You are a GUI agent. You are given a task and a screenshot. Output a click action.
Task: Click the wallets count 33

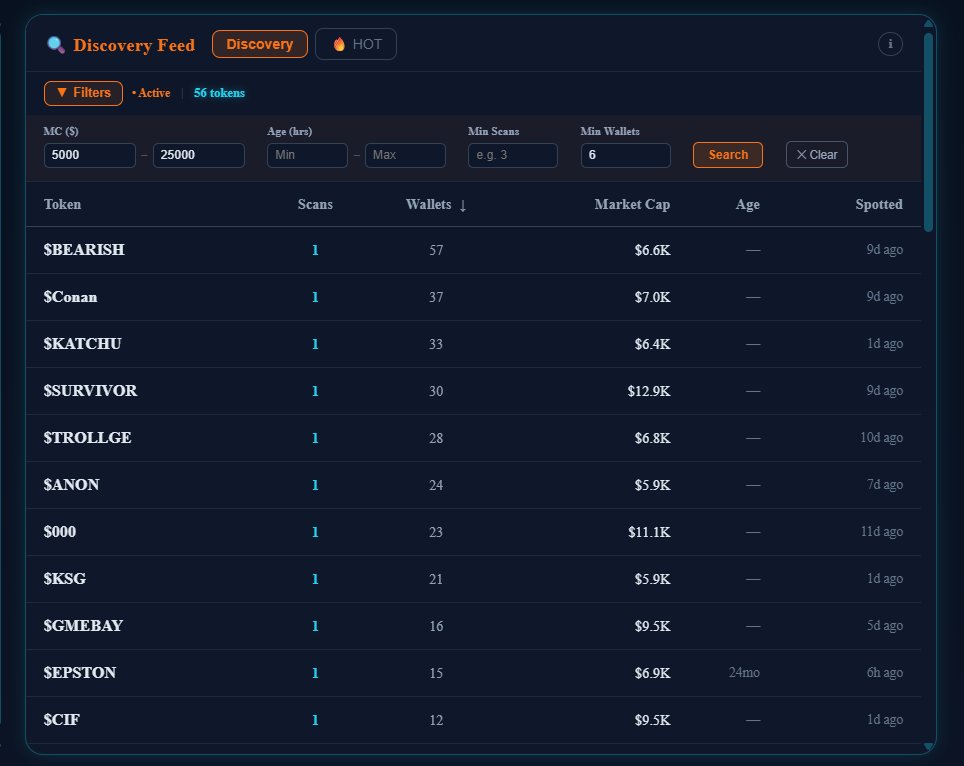pos(436,344)
